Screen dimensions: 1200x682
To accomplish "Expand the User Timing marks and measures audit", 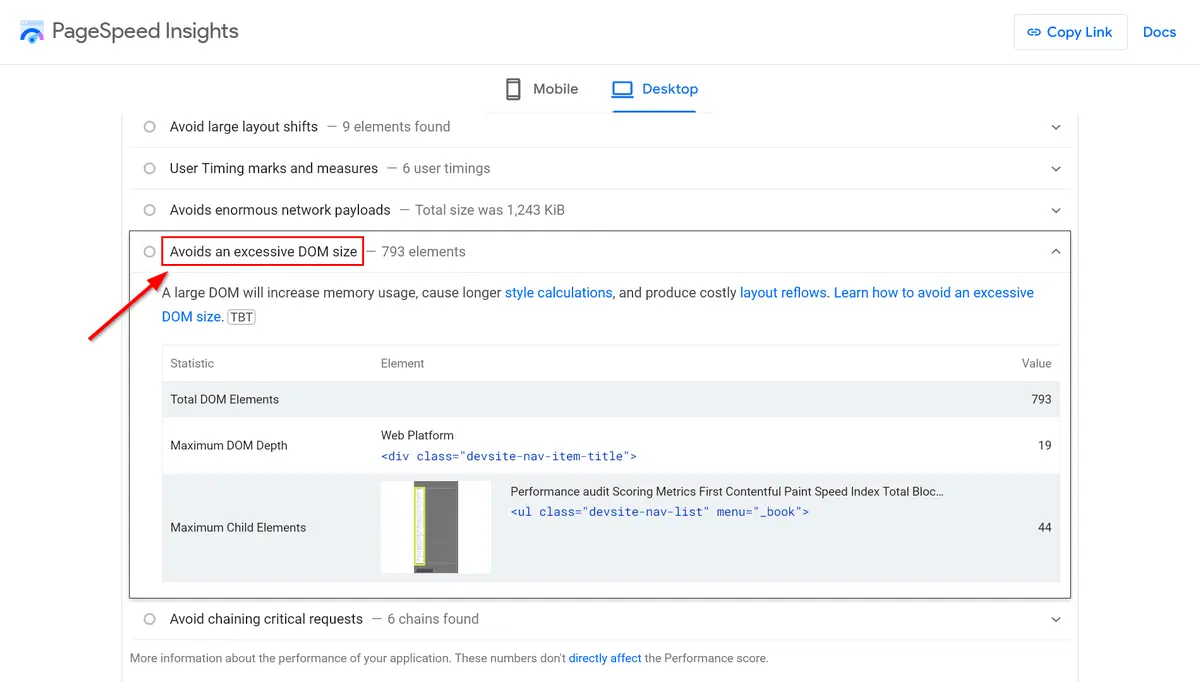I will tap(1056, 169).
